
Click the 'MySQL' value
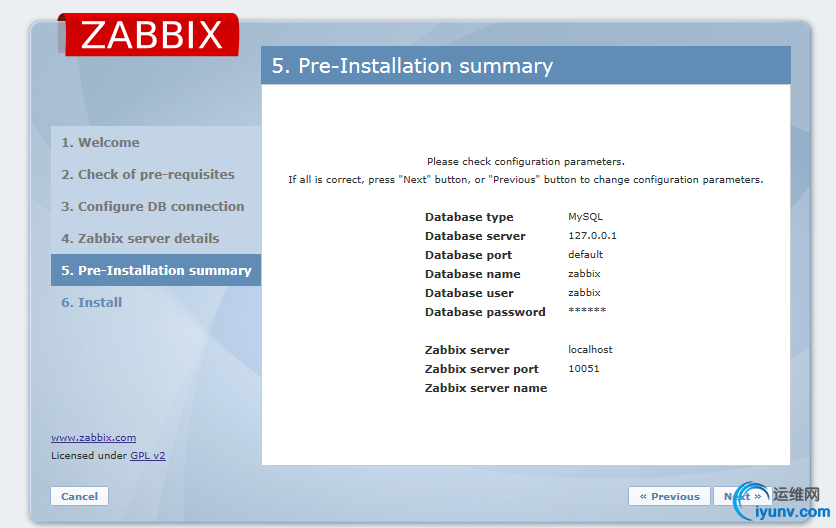(x=585, y=217)
